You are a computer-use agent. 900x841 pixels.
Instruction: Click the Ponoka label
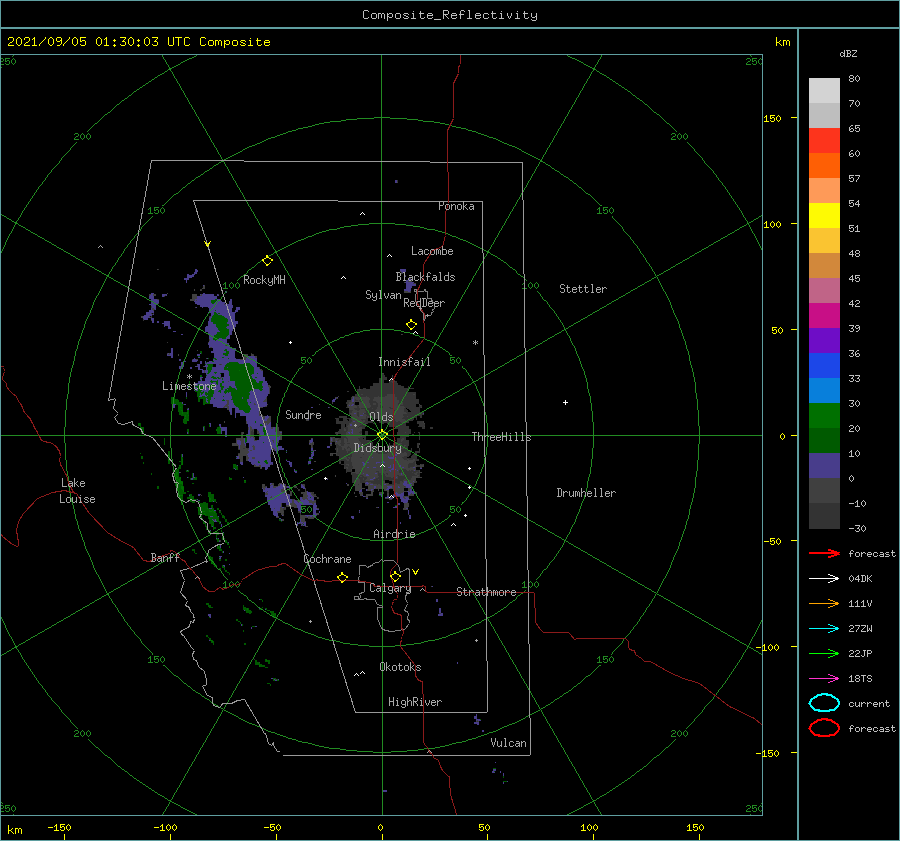click(x=456, y=206)
